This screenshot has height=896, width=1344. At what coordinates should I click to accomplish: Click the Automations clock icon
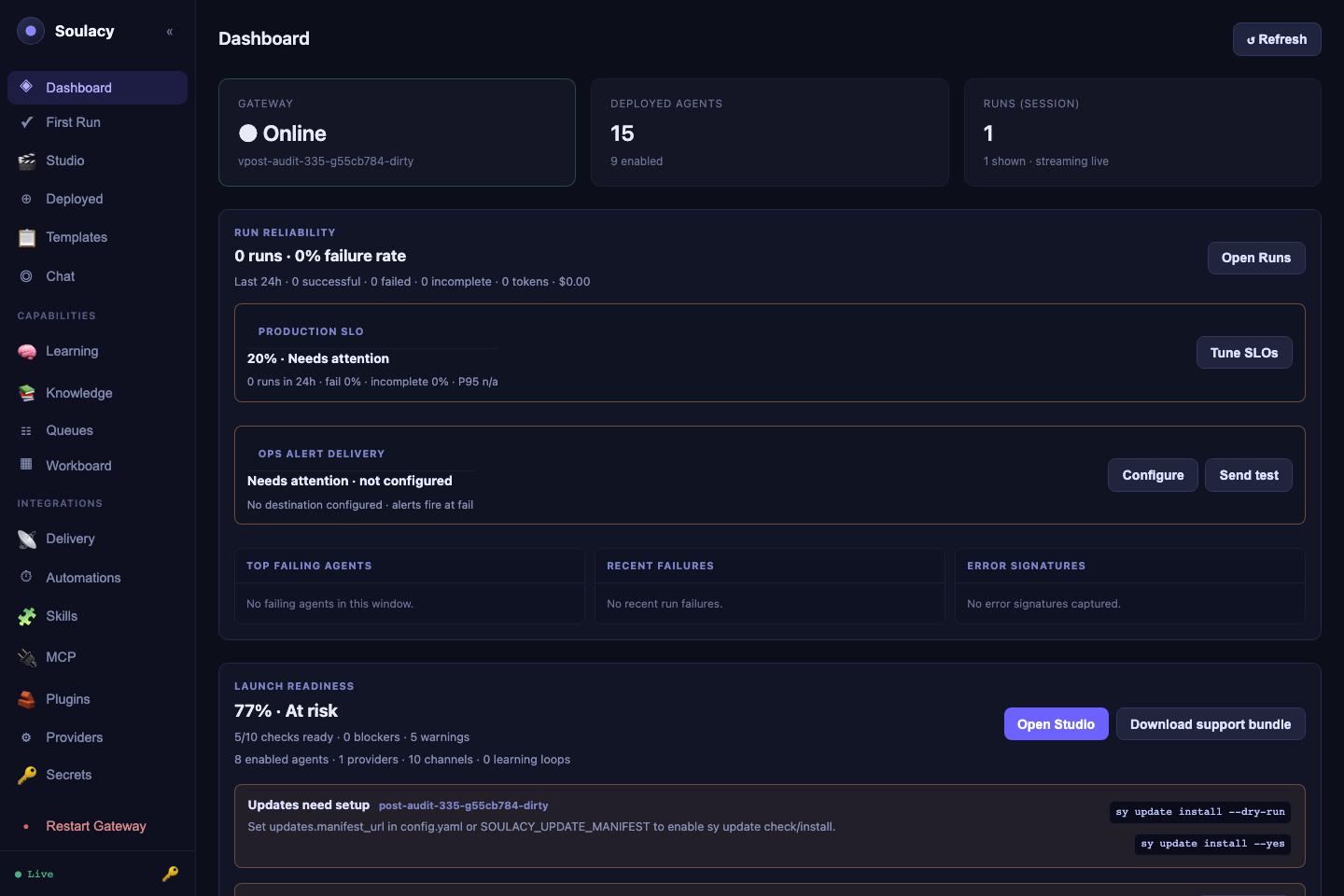(x=26, y=577)
